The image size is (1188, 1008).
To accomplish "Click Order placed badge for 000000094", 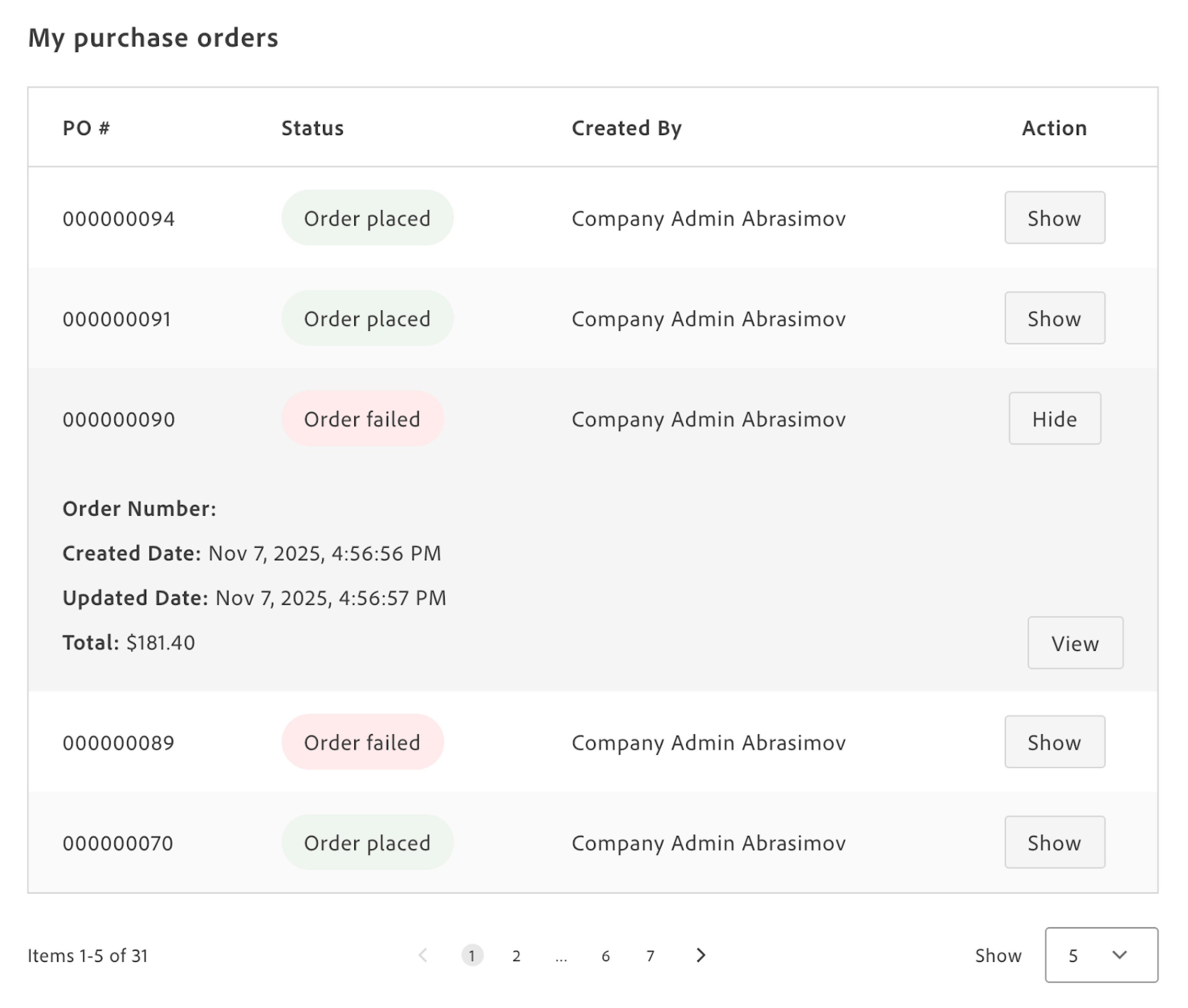I will (x=367, y=218).
